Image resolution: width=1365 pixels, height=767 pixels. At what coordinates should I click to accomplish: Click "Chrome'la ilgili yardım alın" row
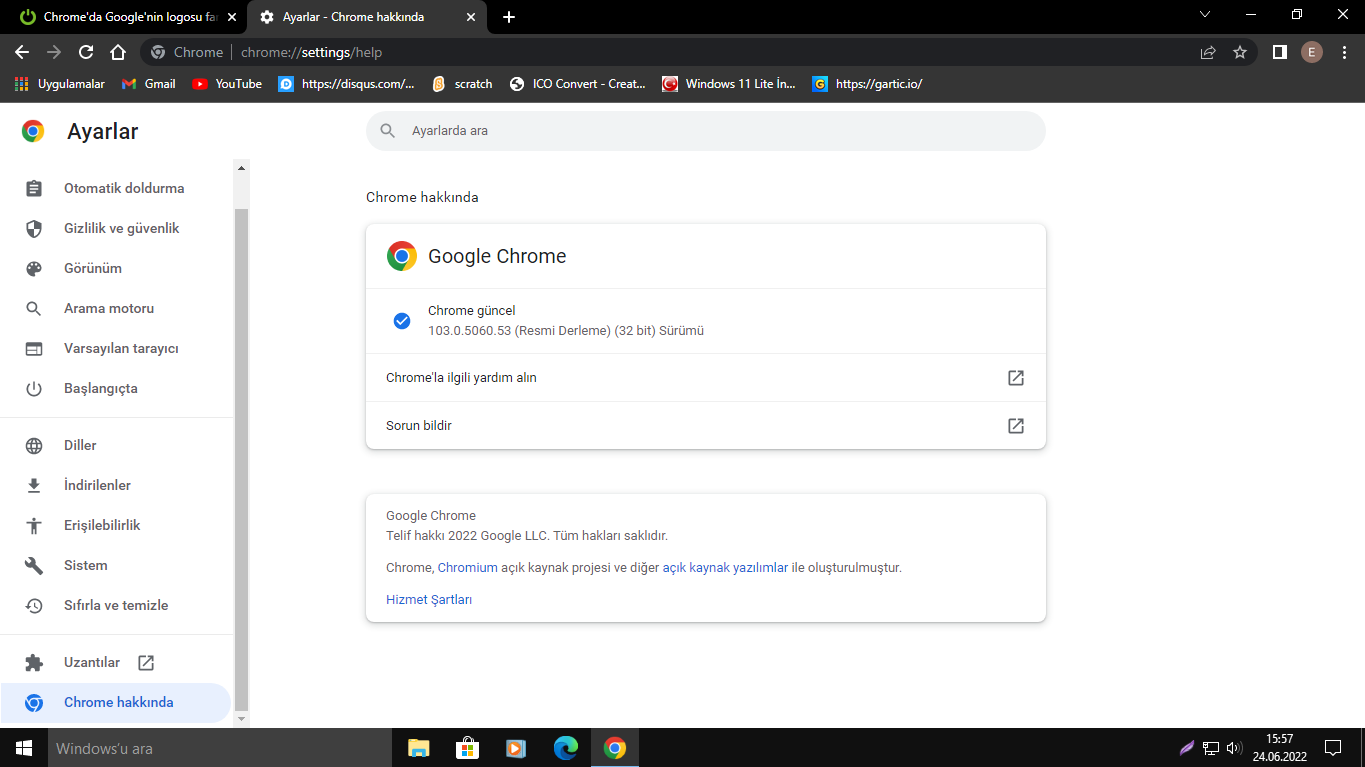(706, 378)
